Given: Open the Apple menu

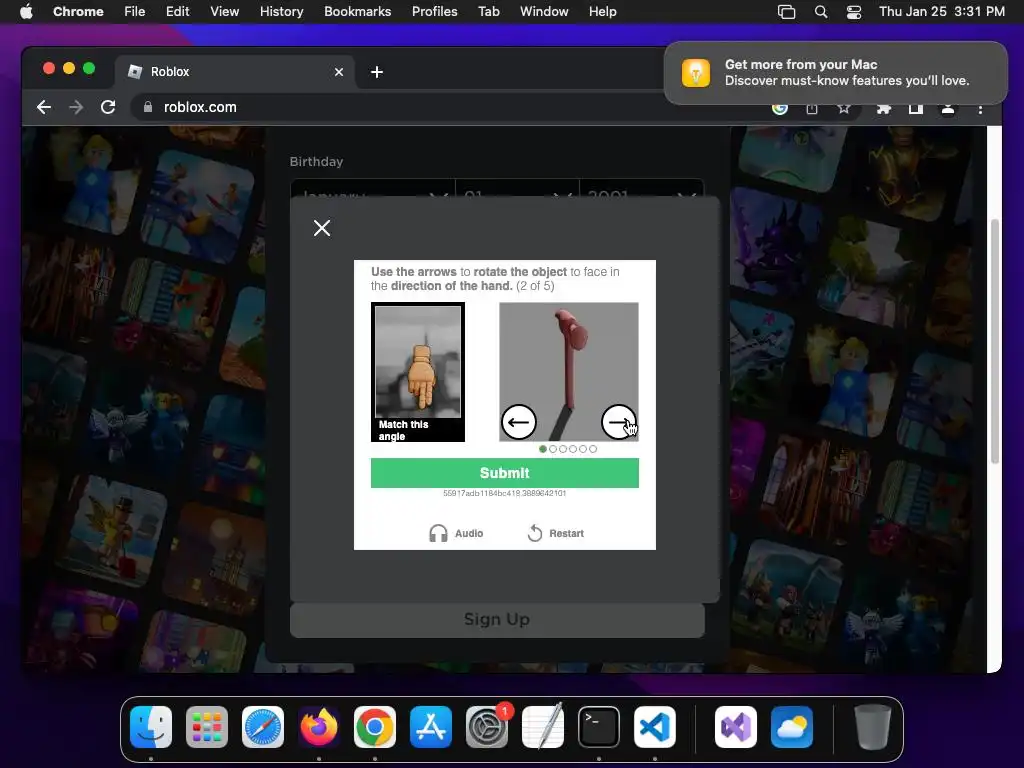Looking at the screenshot, I should point(26,11).
